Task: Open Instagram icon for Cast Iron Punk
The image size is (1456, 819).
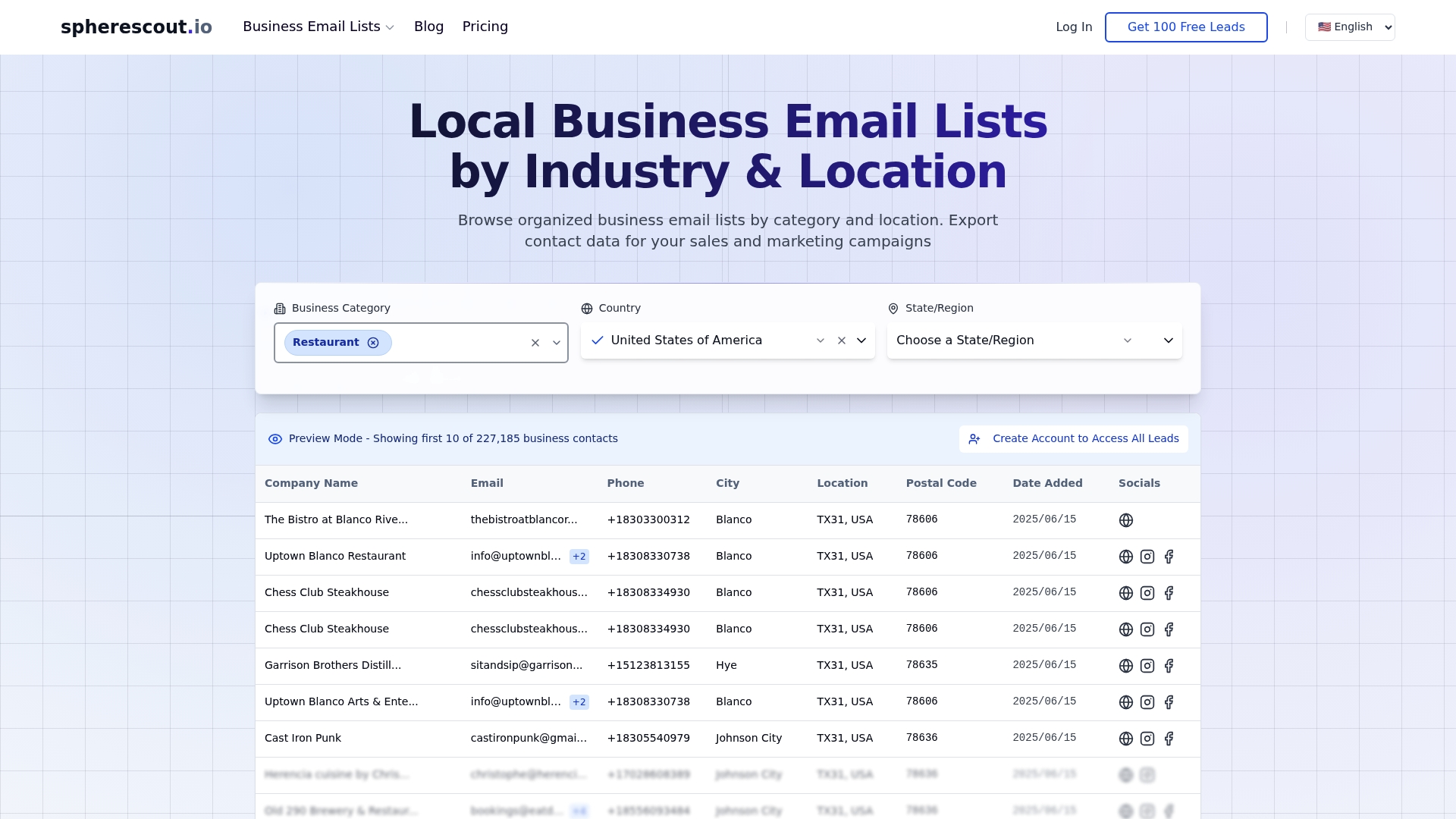Action: pyautogui.click(x=1147, y=739)
